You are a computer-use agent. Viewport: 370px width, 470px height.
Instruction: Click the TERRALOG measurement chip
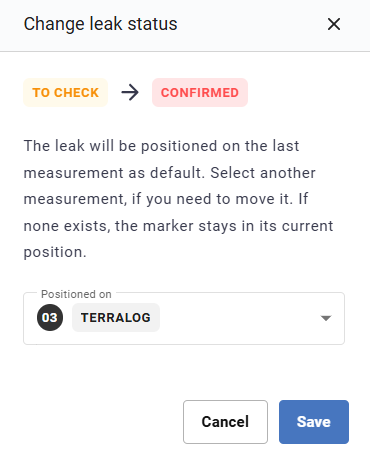116,317
